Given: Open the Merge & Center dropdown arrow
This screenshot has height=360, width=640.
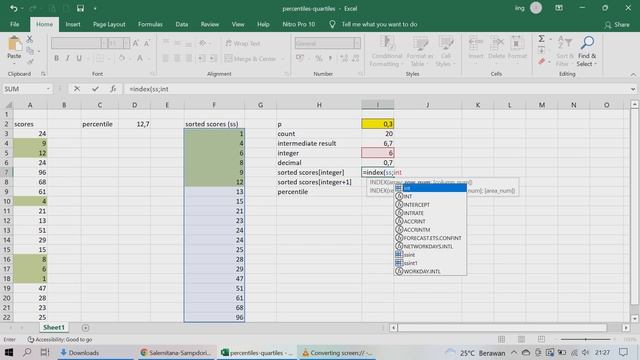Looking at the screenshot, I should point(282,59).
